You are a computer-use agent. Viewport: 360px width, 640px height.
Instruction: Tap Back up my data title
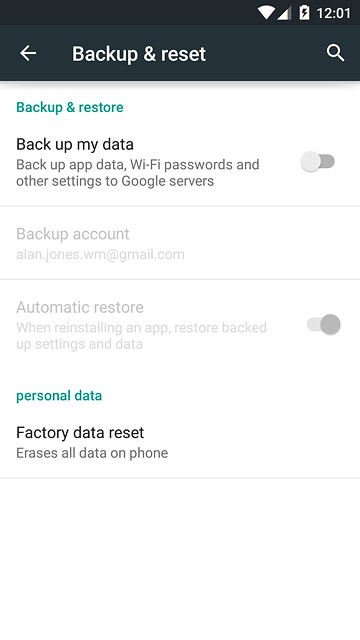coord(75,144)
